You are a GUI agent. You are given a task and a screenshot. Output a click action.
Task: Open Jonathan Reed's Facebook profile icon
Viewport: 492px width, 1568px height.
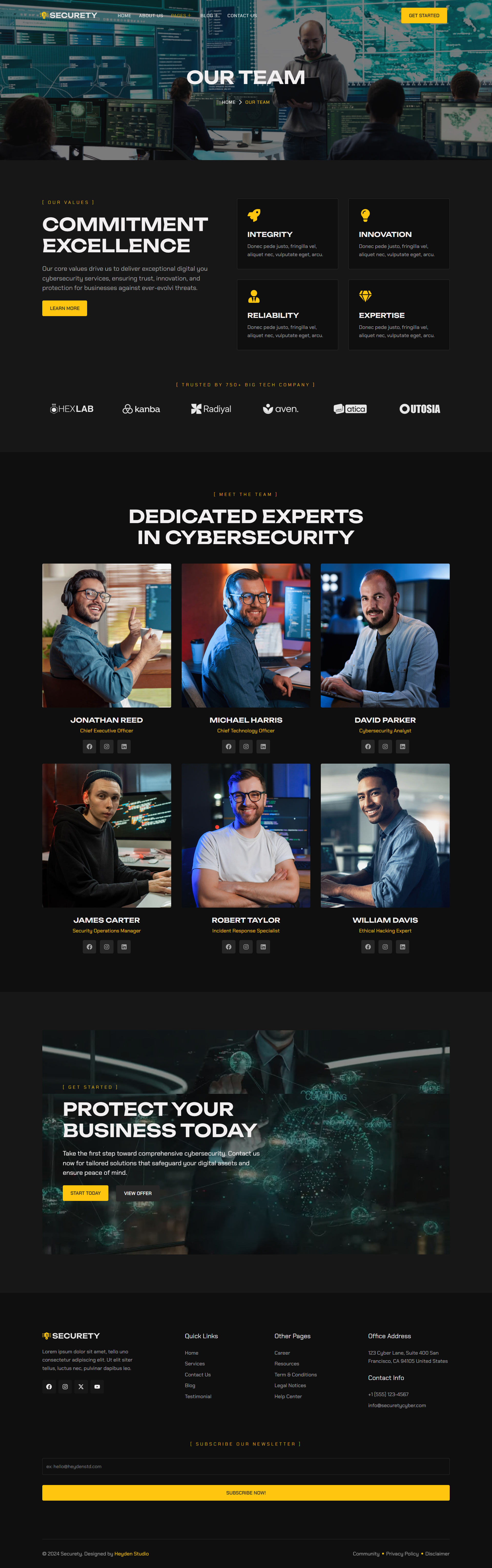pos(89,746)
